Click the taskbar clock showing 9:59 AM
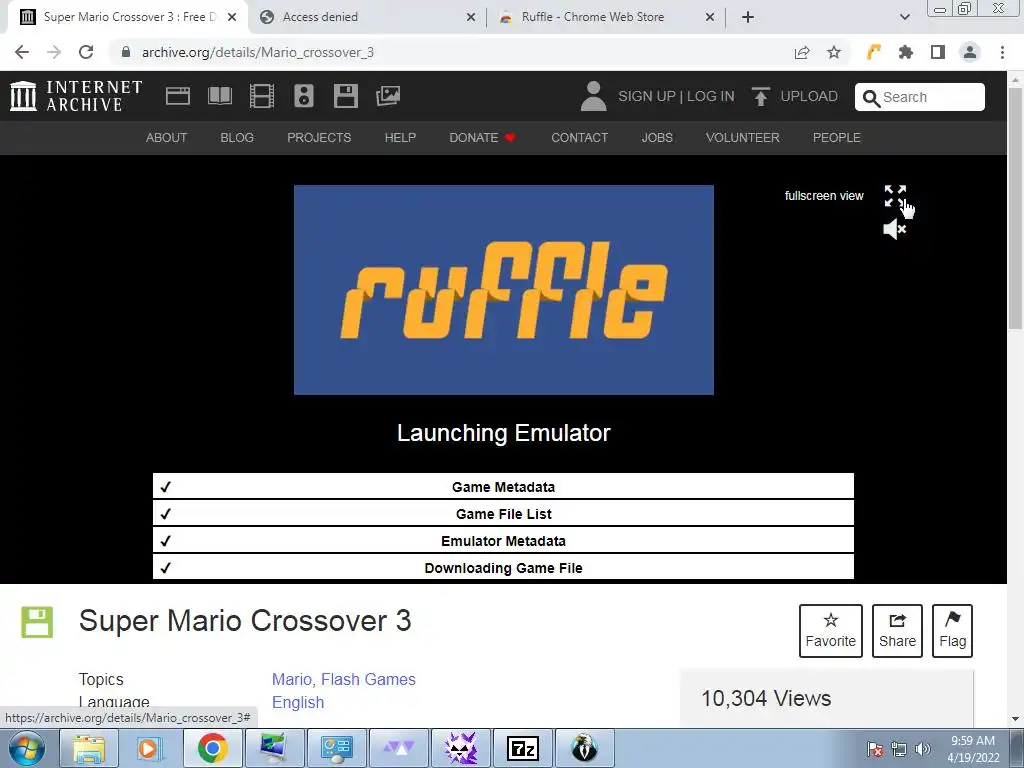Viewport: 1024px width, 768px height. (x=973, y=749)
